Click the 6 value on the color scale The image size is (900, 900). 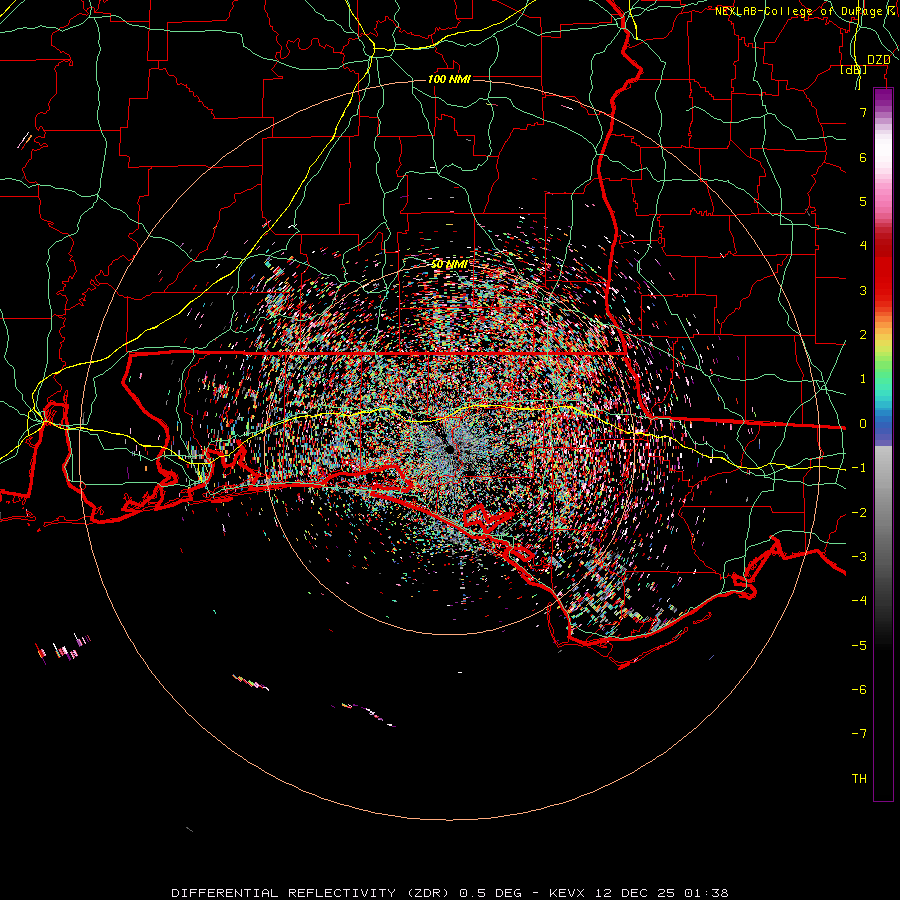863,157
